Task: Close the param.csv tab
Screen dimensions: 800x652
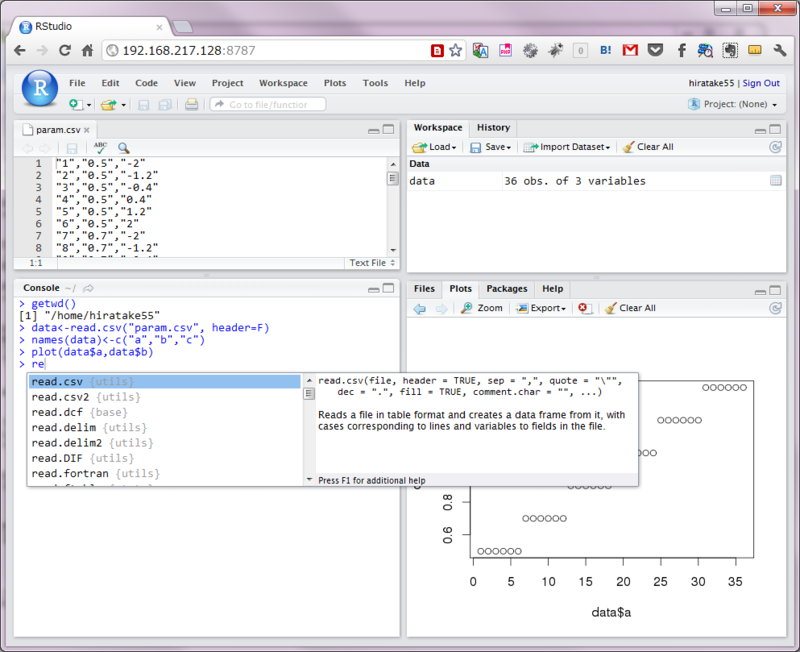Action: [x=87, y=130]
